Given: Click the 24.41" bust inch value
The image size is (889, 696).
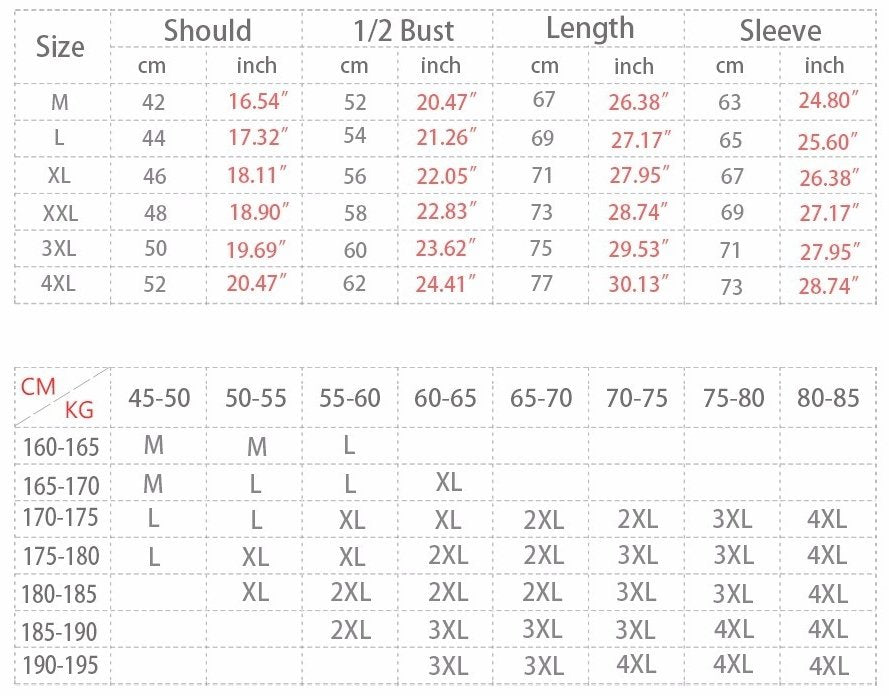Looking at the screenshot, I should (x=446, y=285).
